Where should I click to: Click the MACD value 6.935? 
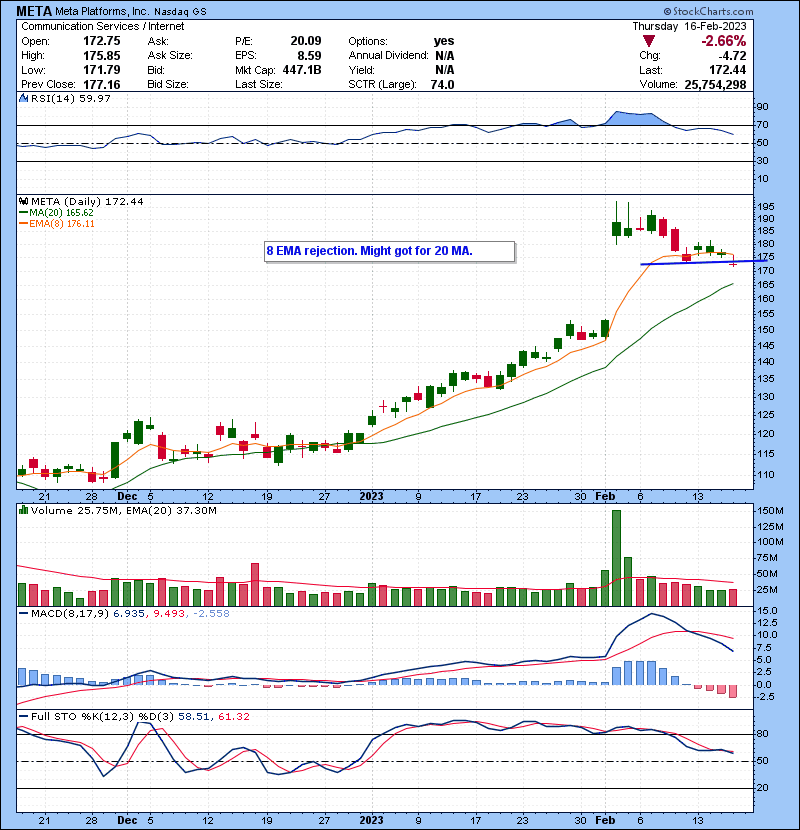click(129, 614)
